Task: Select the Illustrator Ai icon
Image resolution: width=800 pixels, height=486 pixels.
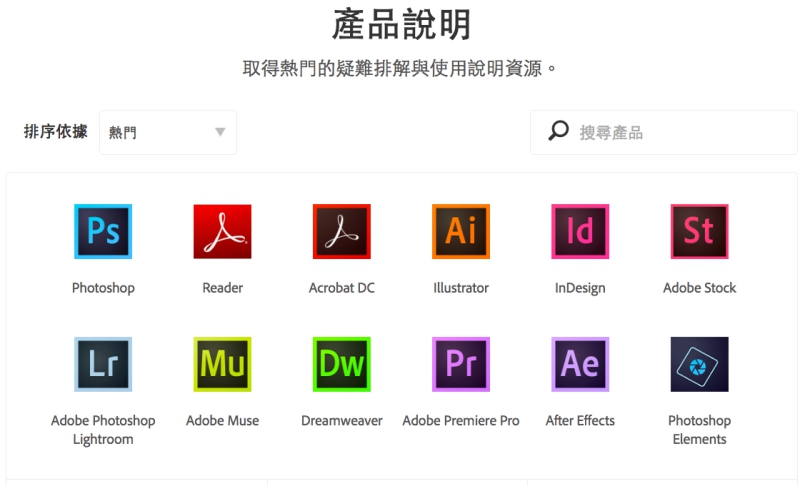Action: (x=461, y=232)
